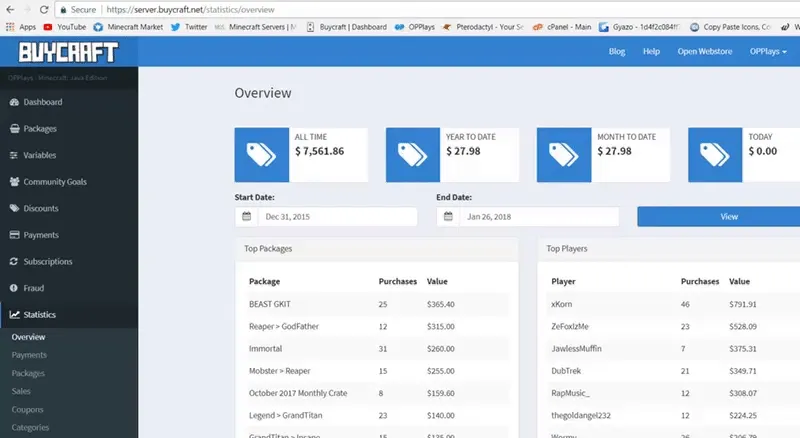Screen dimensions: 800x438
Task: Open the Blog link in header
Action: point(617,52)
